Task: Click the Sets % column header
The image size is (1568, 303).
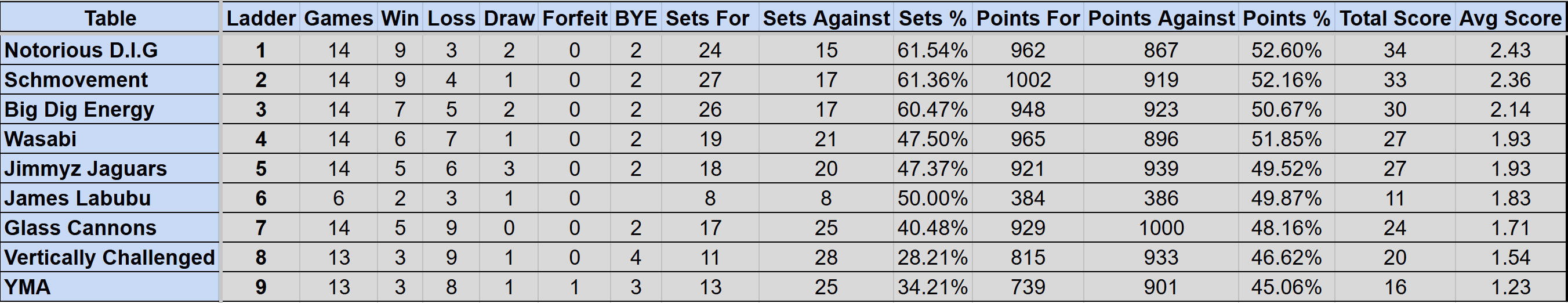Action: click(x=932, y=17)
